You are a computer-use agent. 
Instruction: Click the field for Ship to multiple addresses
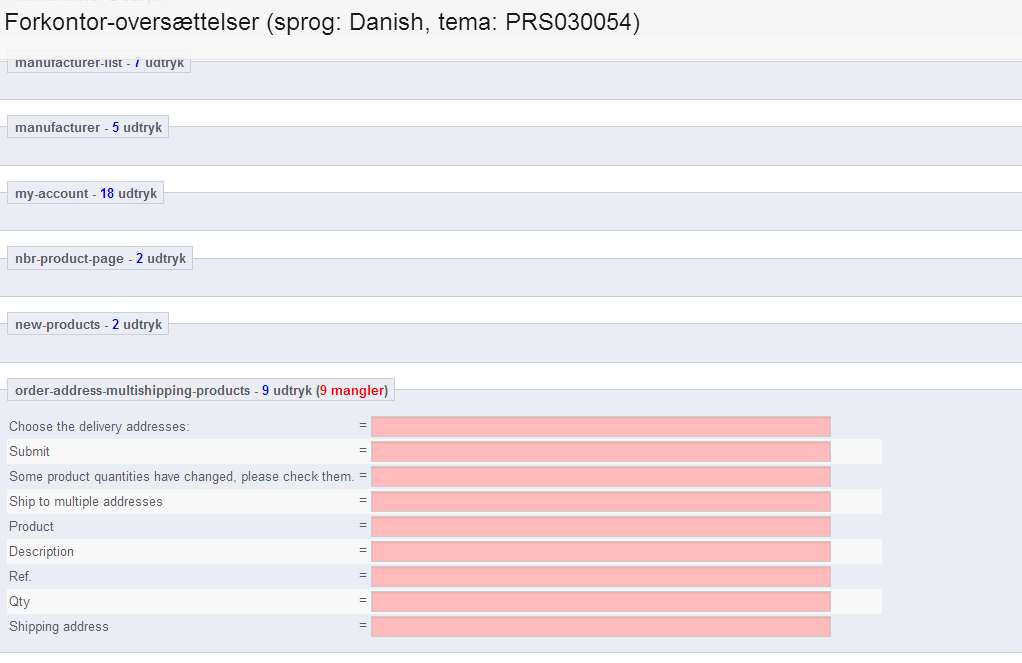pyautogui.click(x=601, y=502)
